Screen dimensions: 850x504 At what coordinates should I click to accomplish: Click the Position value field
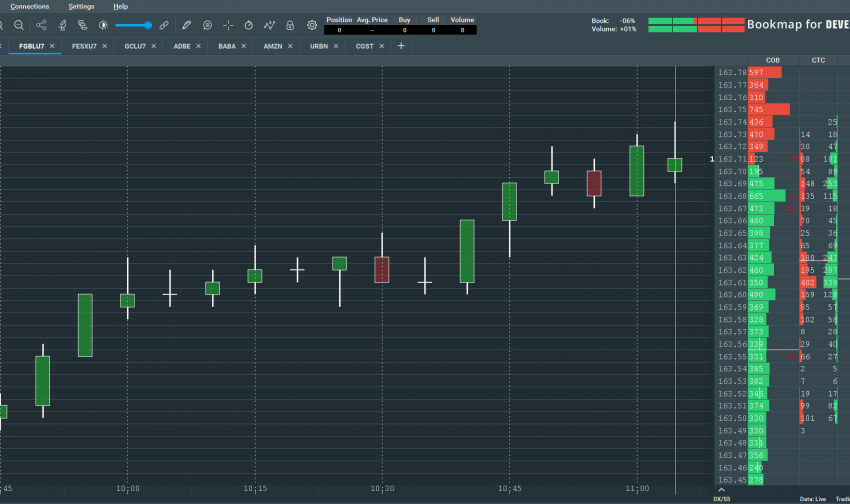coord(339,30)
